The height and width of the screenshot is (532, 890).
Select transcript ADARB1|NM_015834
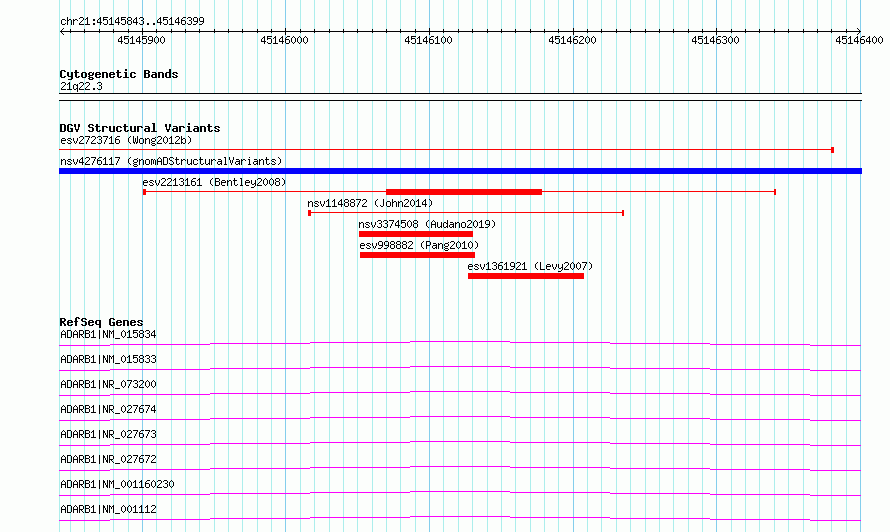click(108, 334)
